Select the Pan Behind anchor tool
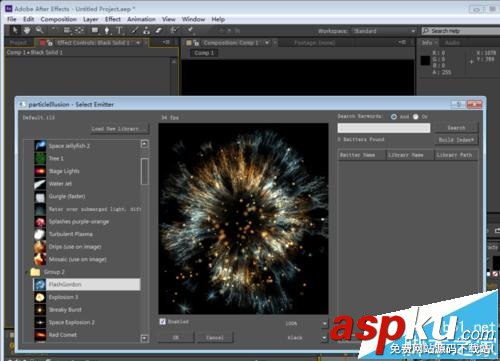 (x=80, y=31)
